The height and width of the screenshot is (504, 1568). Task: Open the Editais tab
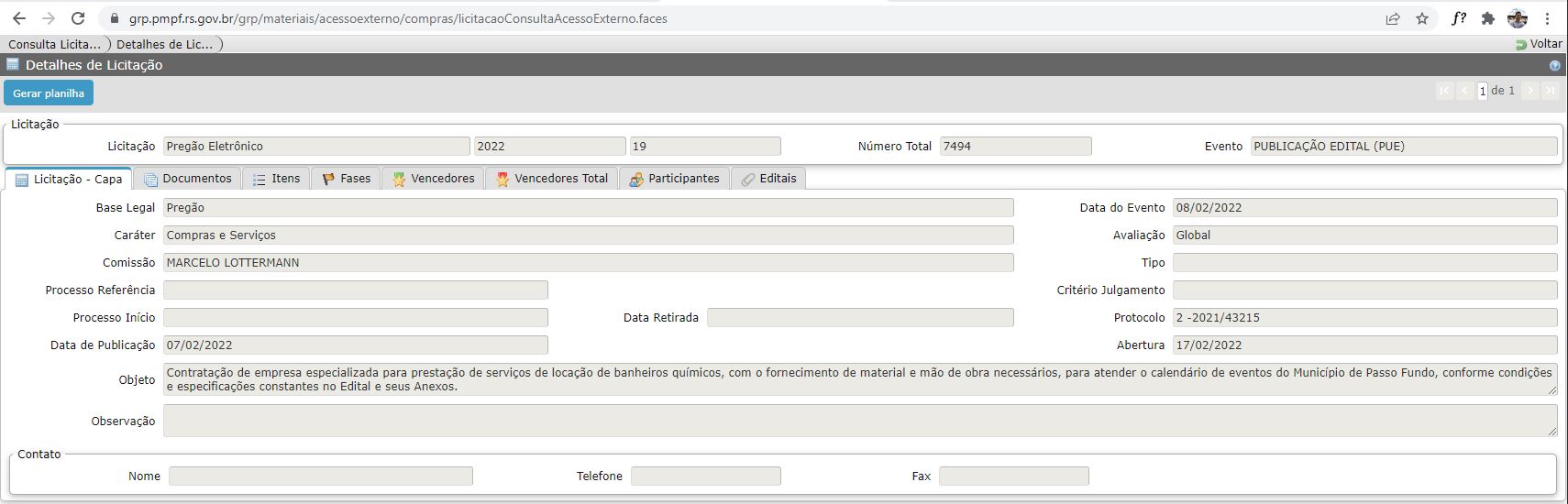pos(769,179)
